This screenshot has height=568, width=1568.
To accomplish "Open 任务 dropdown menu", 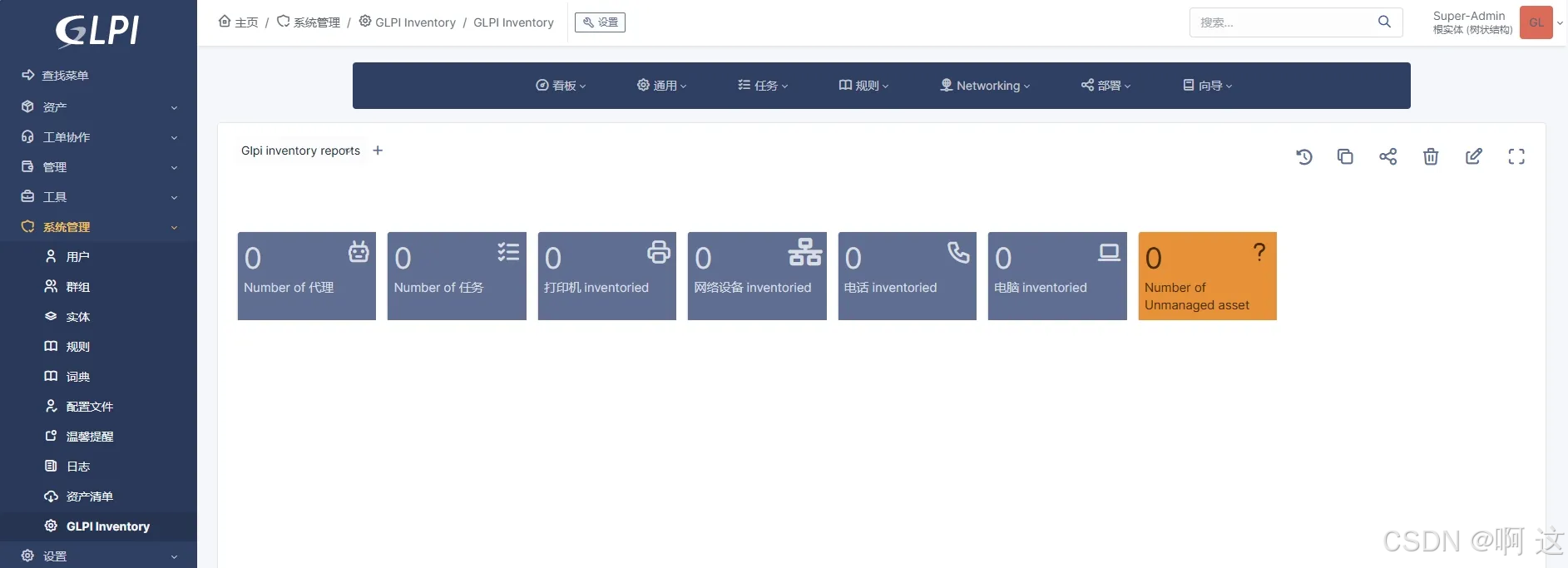I will click(x=763, y=86).
